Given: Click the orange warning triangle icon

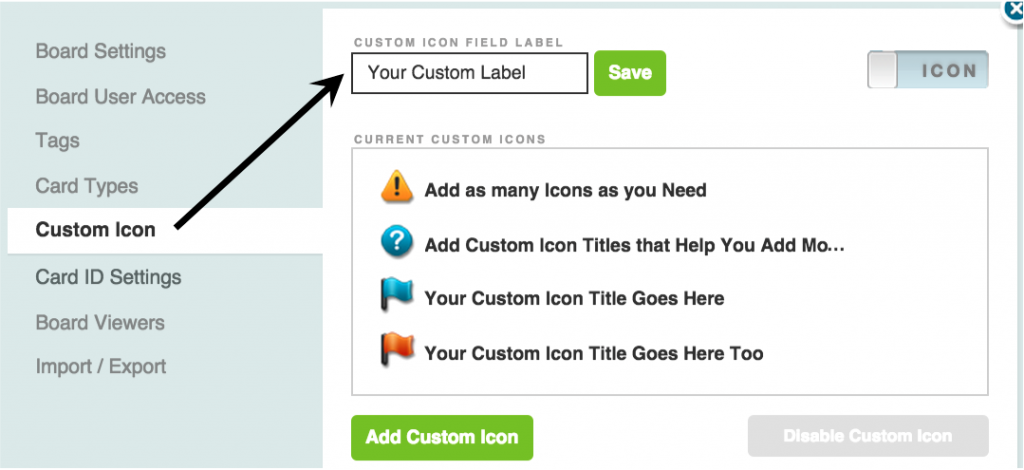Looking at the screenshot, I should coord(396,188).
